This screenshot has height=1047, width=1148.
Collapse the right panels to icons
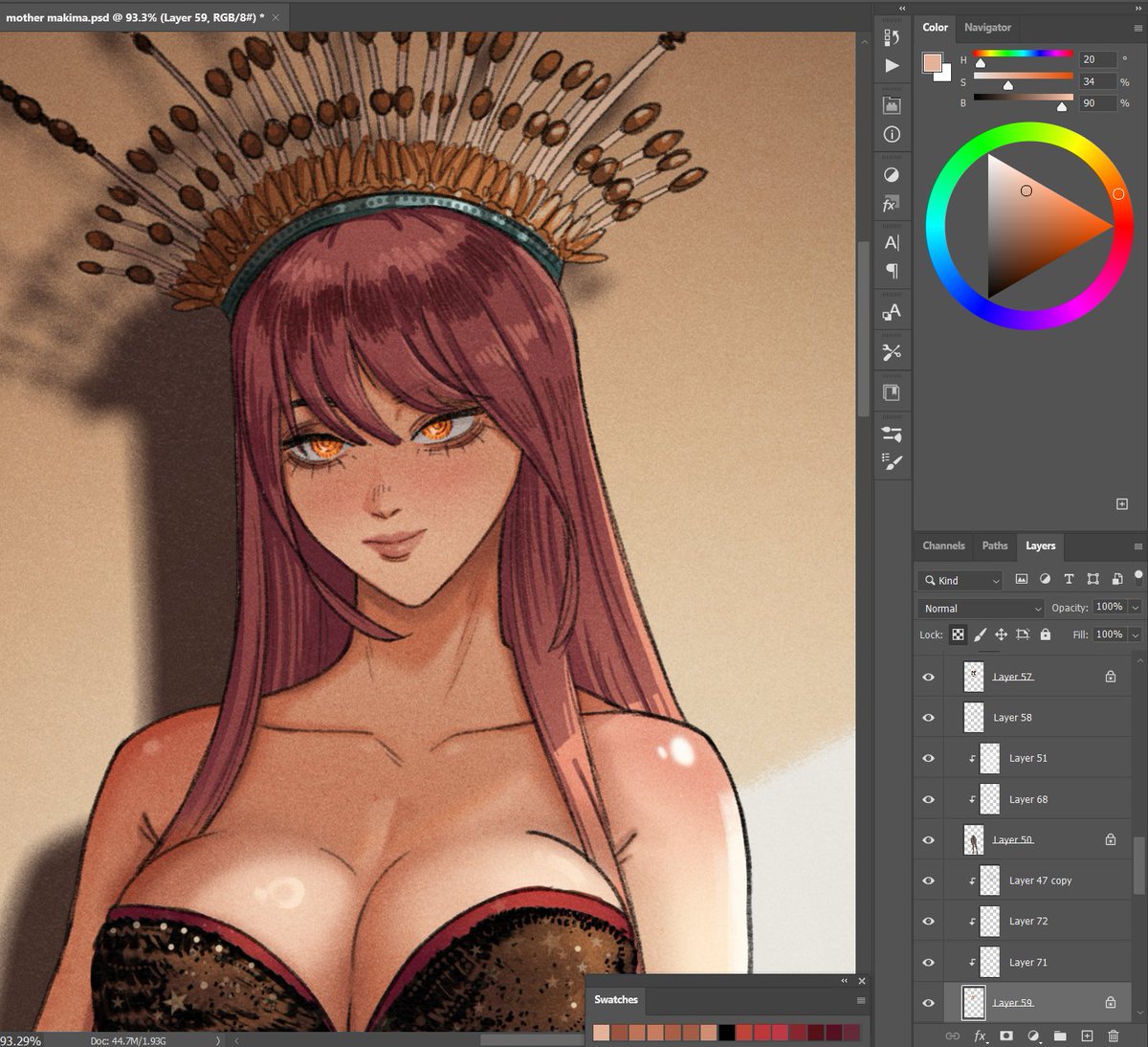click(1137, 8)
